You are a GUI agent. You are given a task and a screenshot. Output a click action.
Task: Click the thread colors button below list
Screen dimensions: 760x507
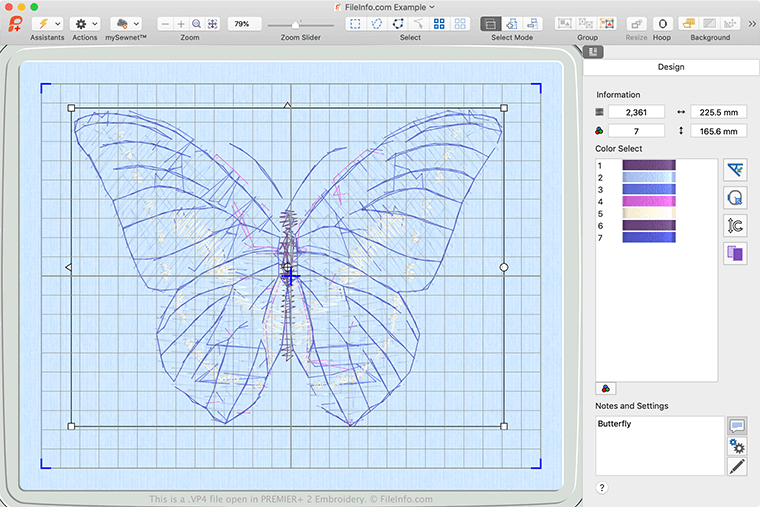(606, 388)
